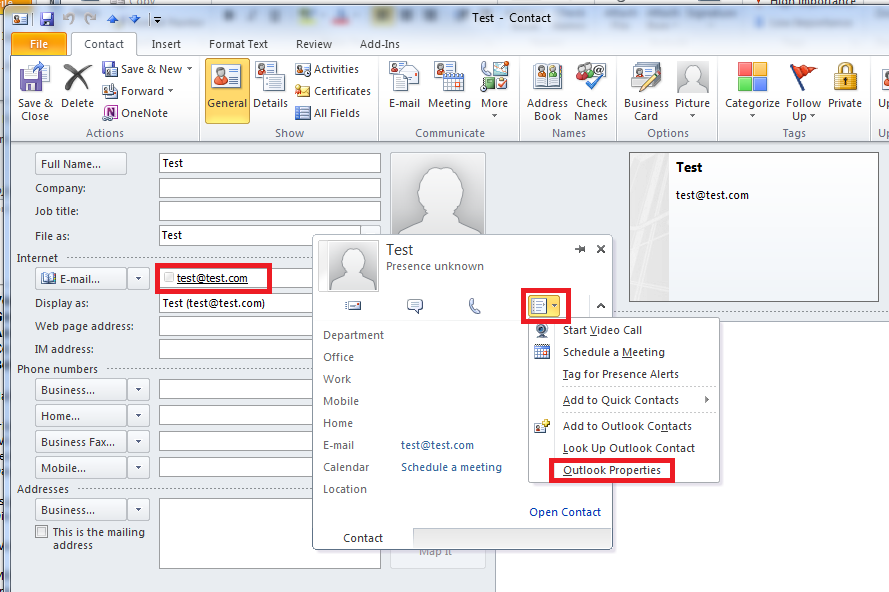Click phone call icon in contact card
The width and height of the screenshot is (889, 592).
tap(475, 306)
